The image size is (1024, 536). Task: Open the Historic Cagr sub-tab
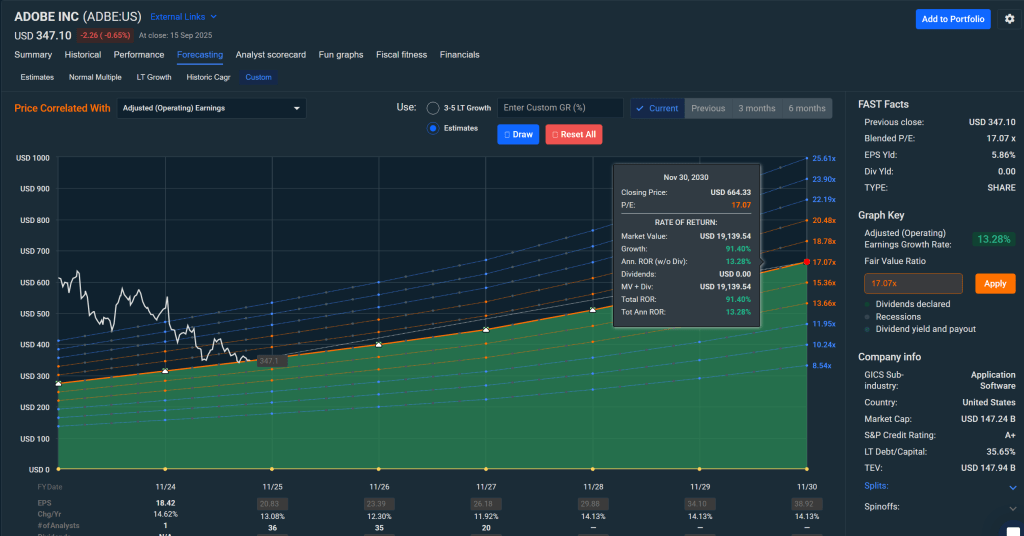point(208,77)
